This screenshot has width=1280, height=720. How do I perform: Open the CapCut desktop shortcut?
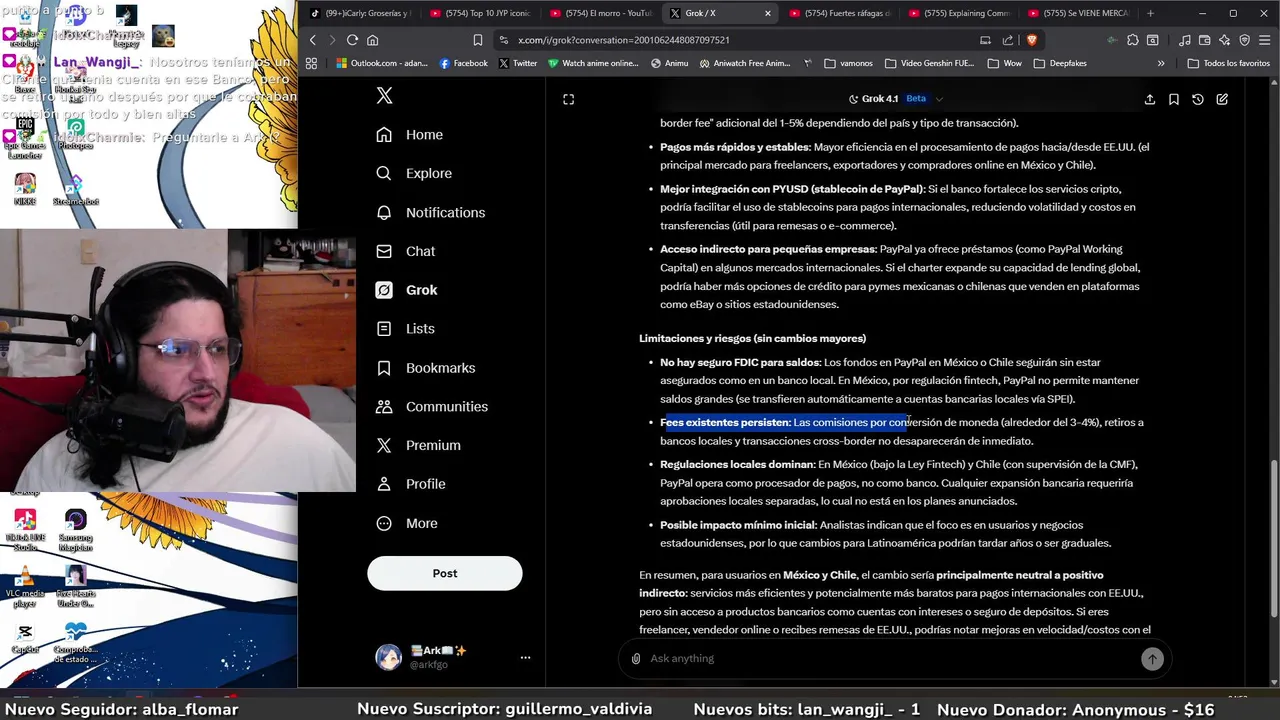(x=25, y=639)
